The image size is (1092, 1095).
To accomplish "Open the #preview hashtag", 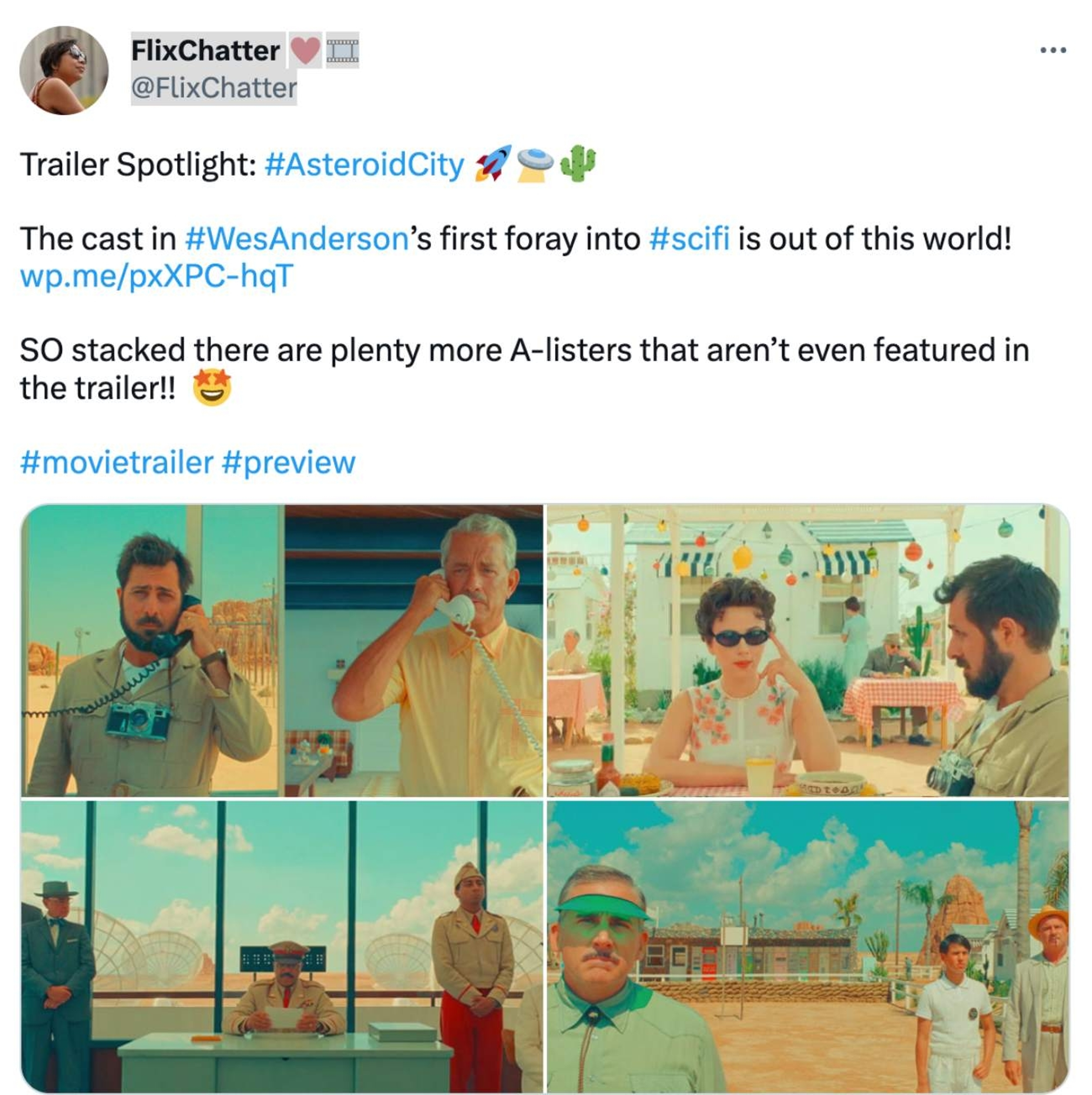I will (x=288, y=463).
